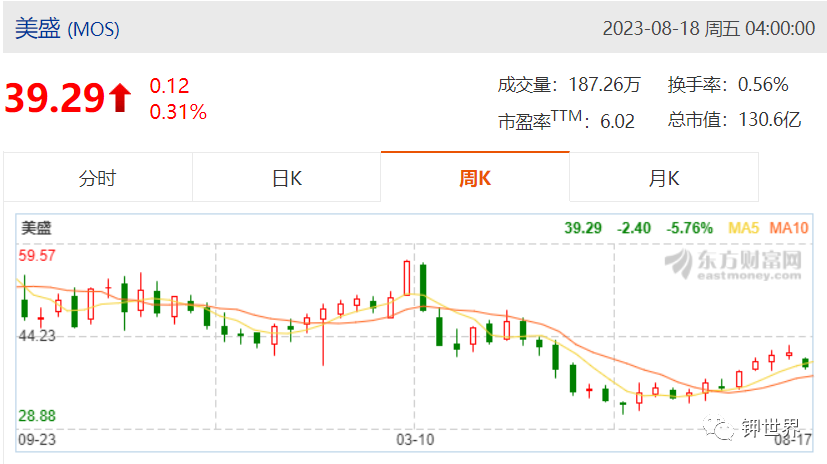Click the 03-10 date axis marker
827x464 pixels.
[415, 439]
